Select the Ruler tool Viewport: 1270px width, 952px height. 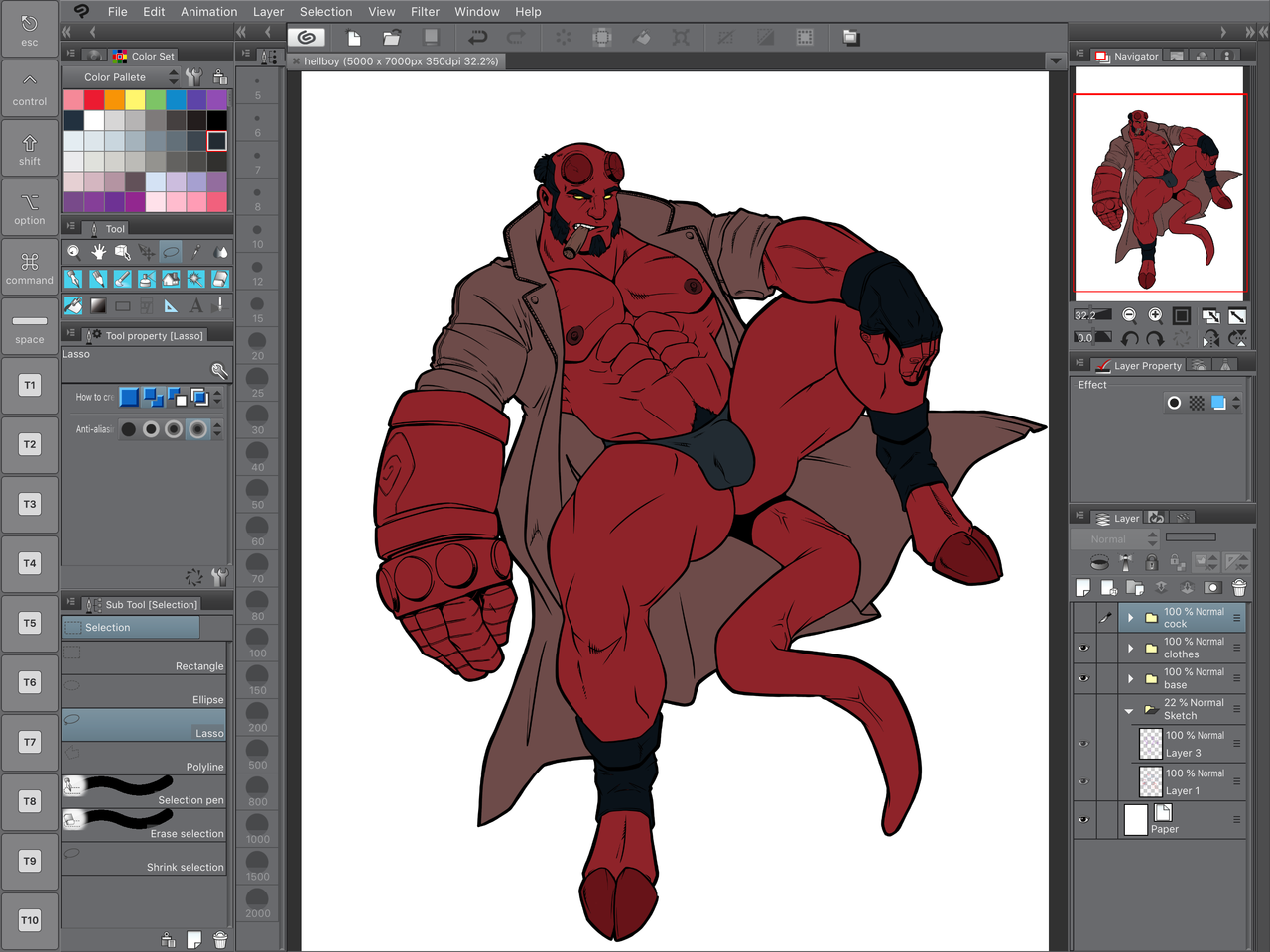tap(171, 305)
